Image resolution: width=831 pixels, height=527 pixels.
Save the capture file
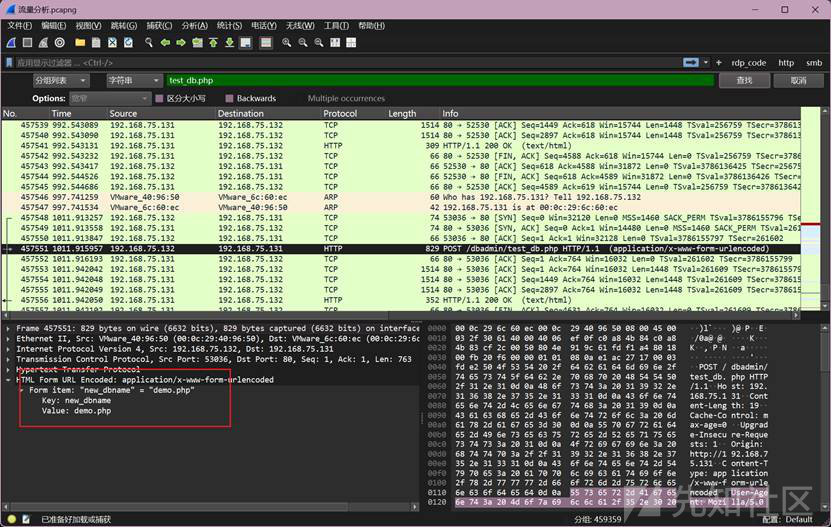click(96, 42)
